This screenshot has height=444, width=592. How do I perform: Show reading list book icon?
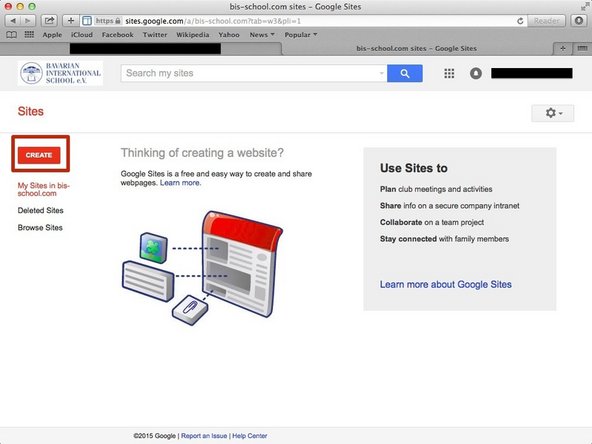12,35
